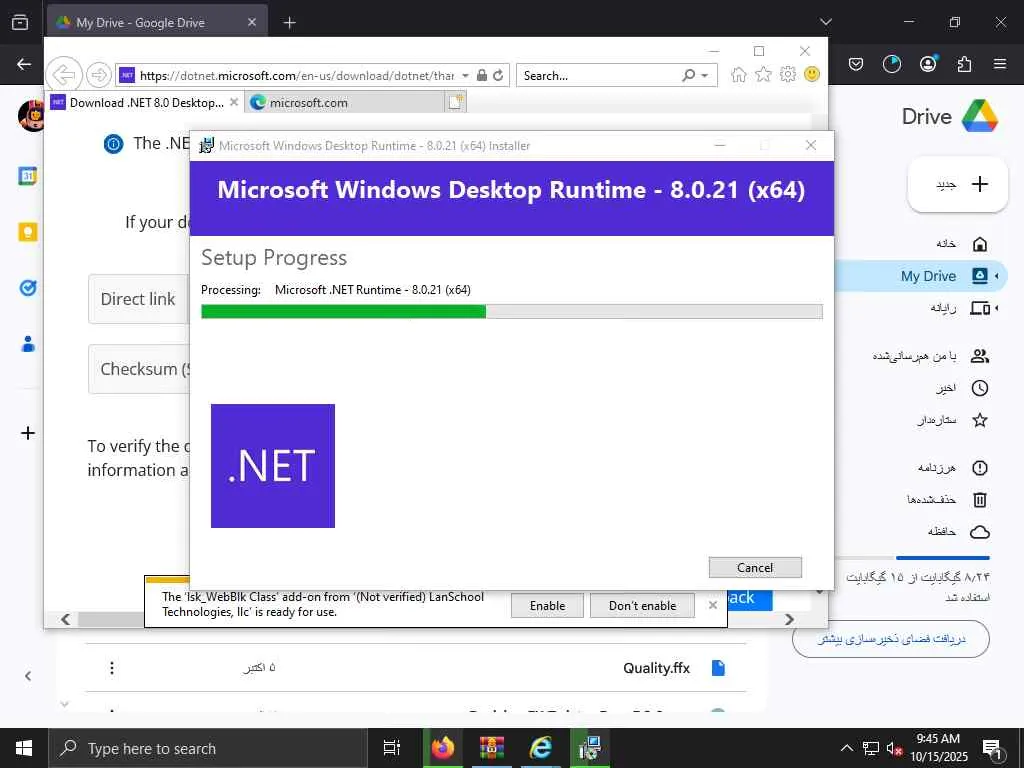
Task: Click the IE smiley feedback icon
Action: 812,74
